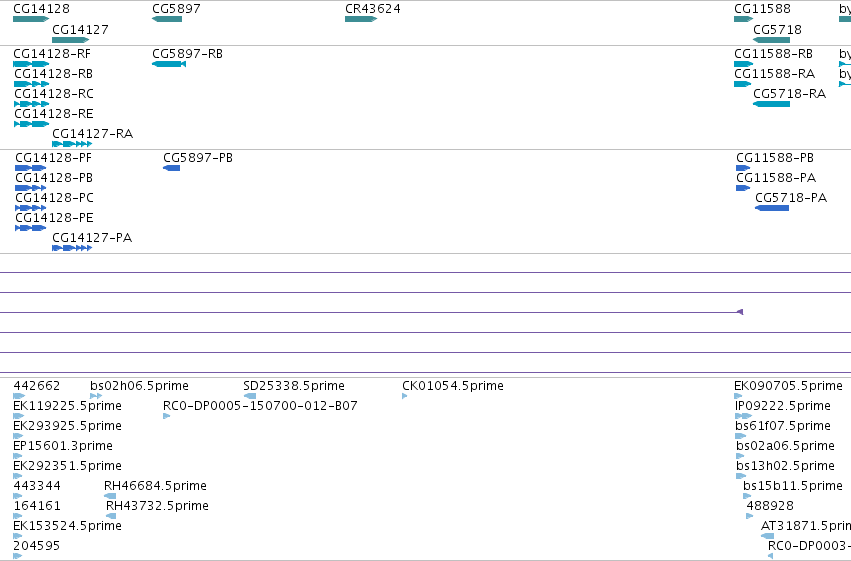Click transcript CG14128-RC
The height and width of the screenshot is (561, 851).
(x=31, y=104)
